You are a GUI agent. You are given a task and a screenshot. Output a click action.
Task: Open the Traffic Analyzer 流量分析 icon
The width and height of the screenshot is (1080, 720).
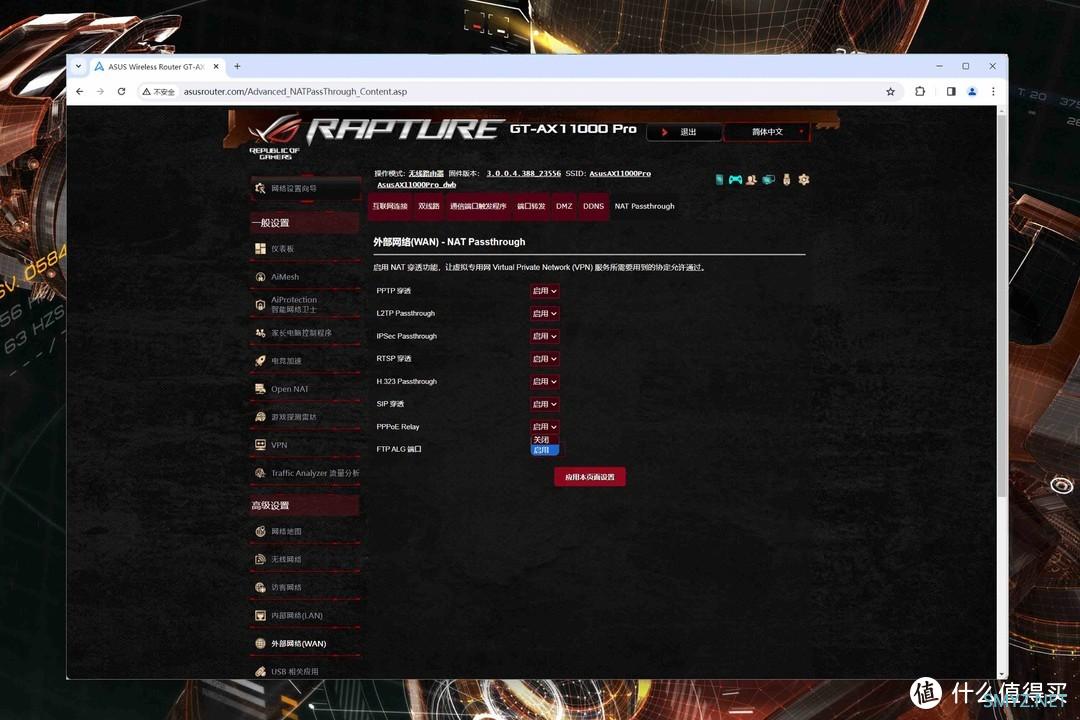260,473
